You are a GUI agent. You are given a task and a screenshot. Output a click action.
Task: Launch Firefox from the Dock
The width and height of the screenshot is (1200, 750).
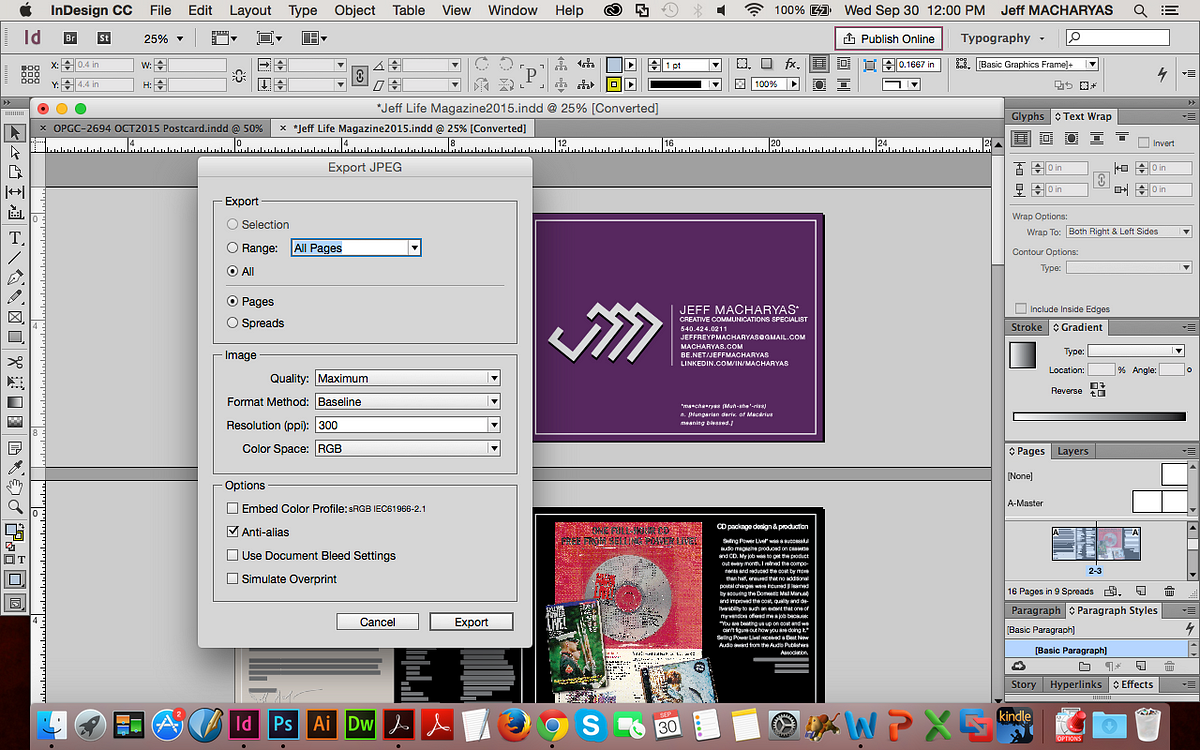514,723
